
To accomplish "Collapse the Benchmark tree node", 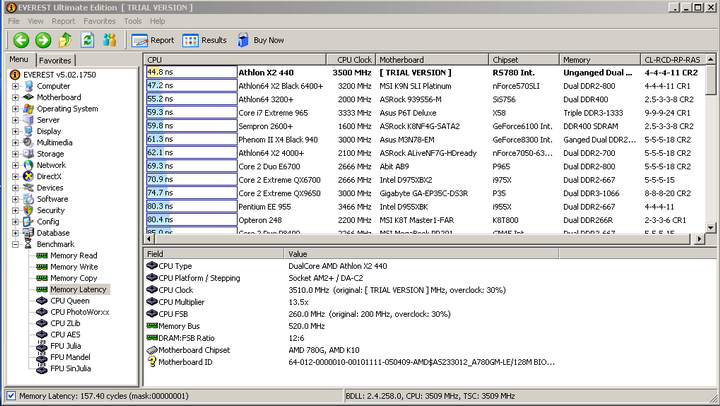I will tap(16, 244).
